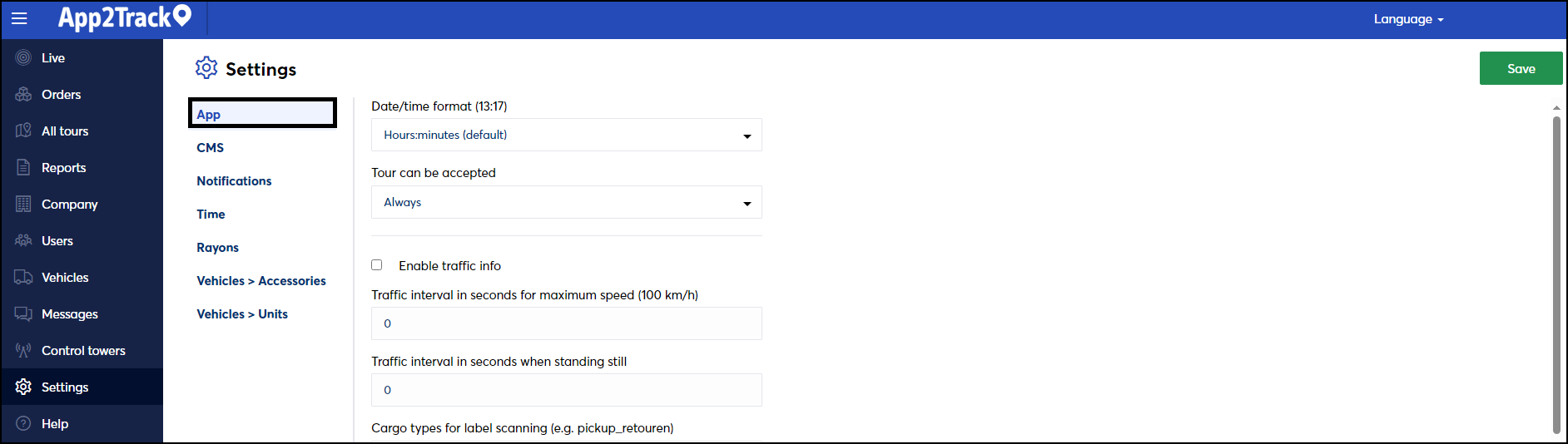1568x444 pixels.
Task: Click the Vehicles truck icon
Action: tap(23, 277)
